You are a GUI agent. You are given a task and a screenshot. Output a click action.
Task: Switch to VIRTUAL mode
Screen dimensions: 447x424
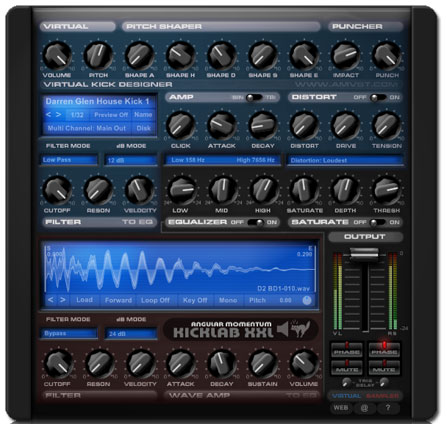tap(347, 396)
